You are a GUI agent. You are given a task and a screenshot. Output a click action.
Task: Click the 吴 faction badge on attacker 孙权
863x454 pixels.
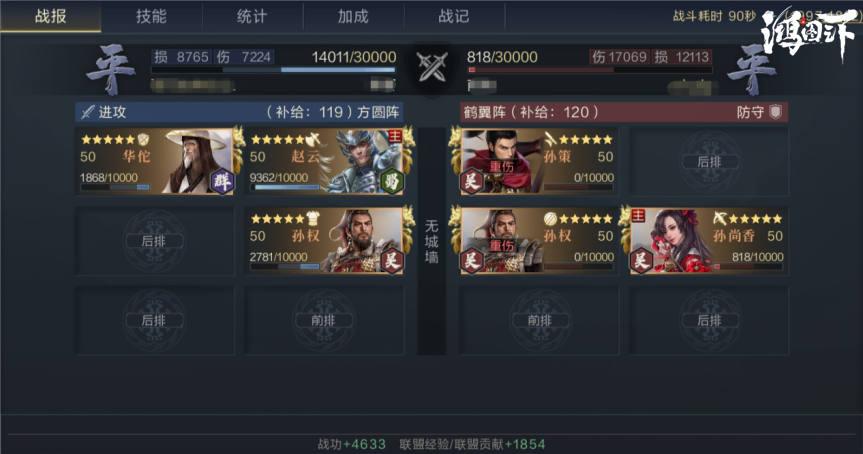(392, 261)
